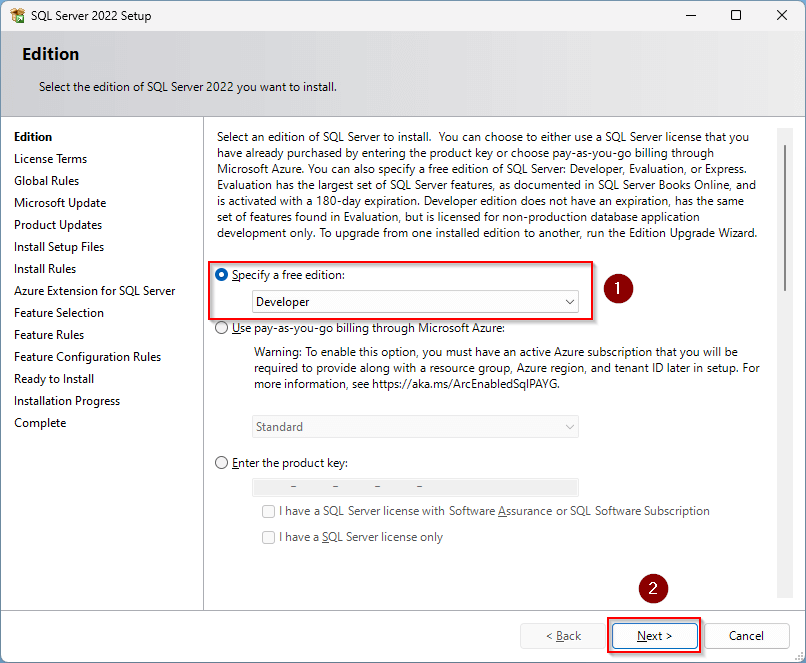Click the product key input field

415,487
